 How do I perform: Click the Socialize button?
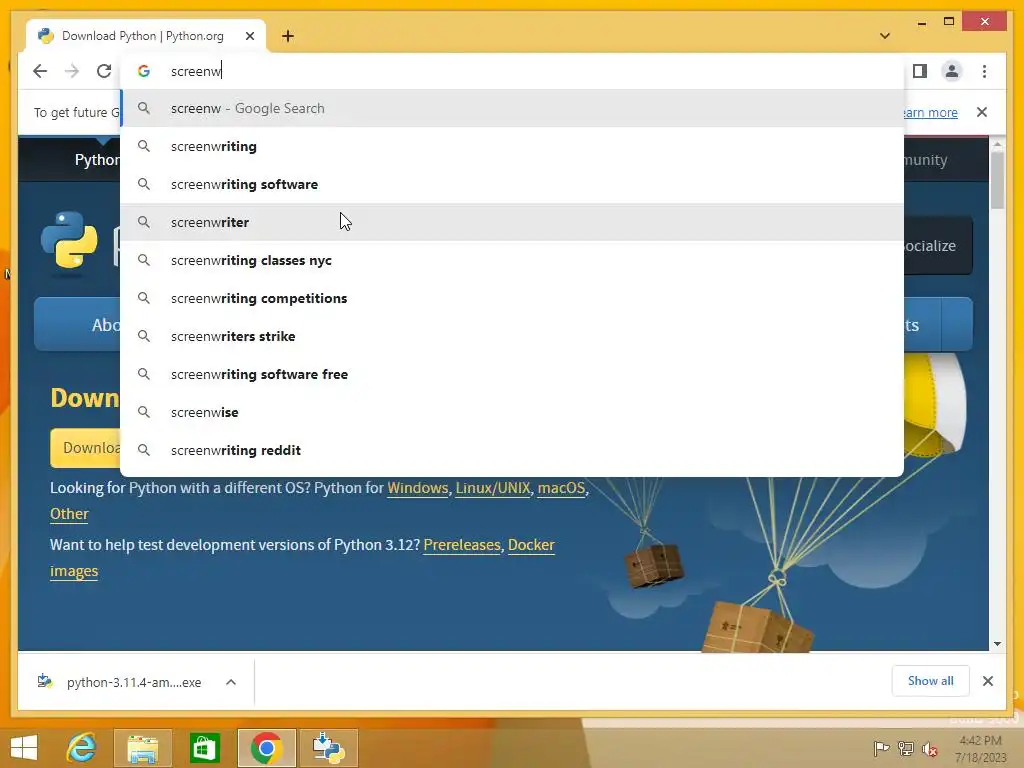938,246
